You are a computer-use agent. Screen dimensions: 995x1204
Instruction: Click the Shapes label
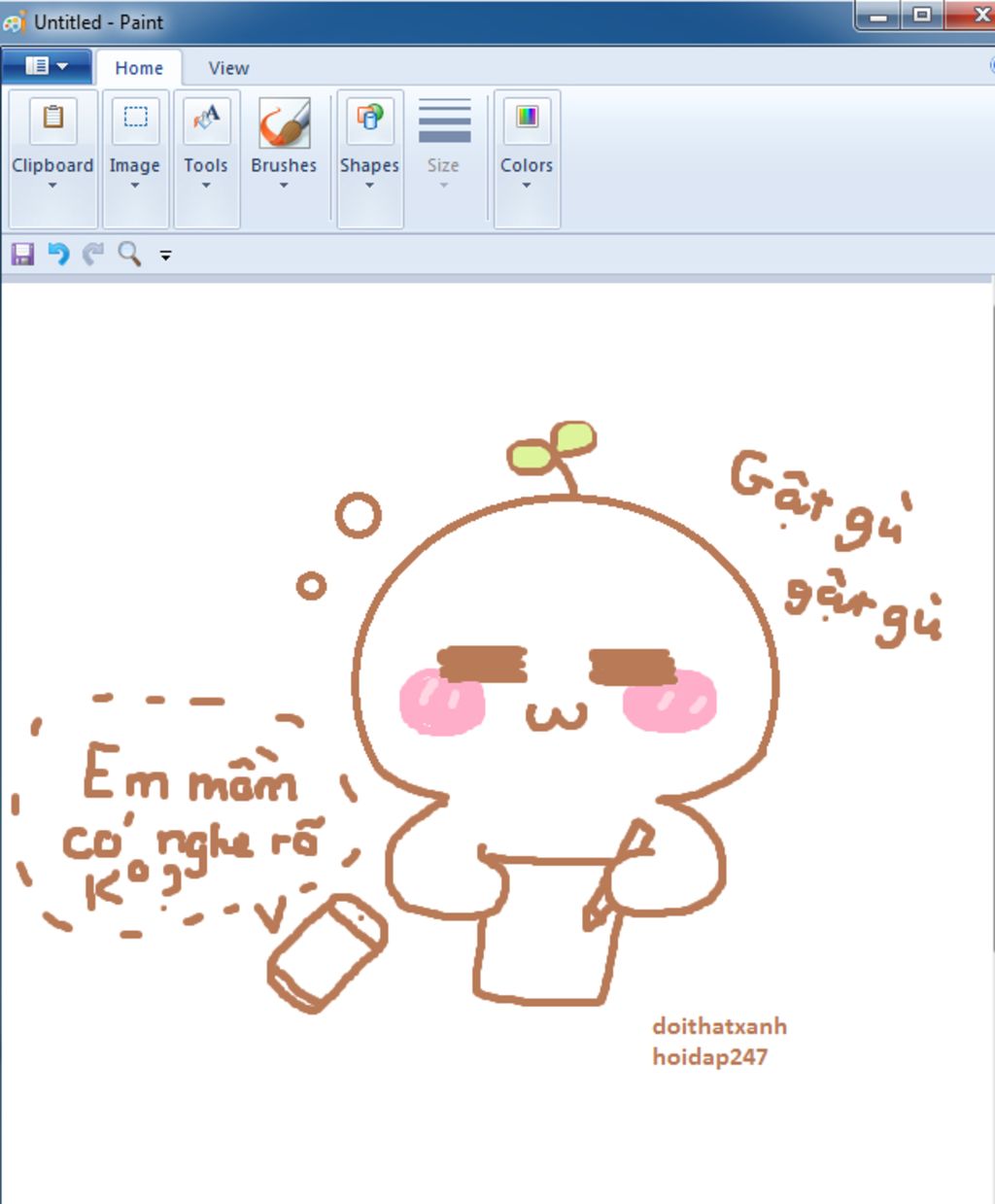[369, 165]
